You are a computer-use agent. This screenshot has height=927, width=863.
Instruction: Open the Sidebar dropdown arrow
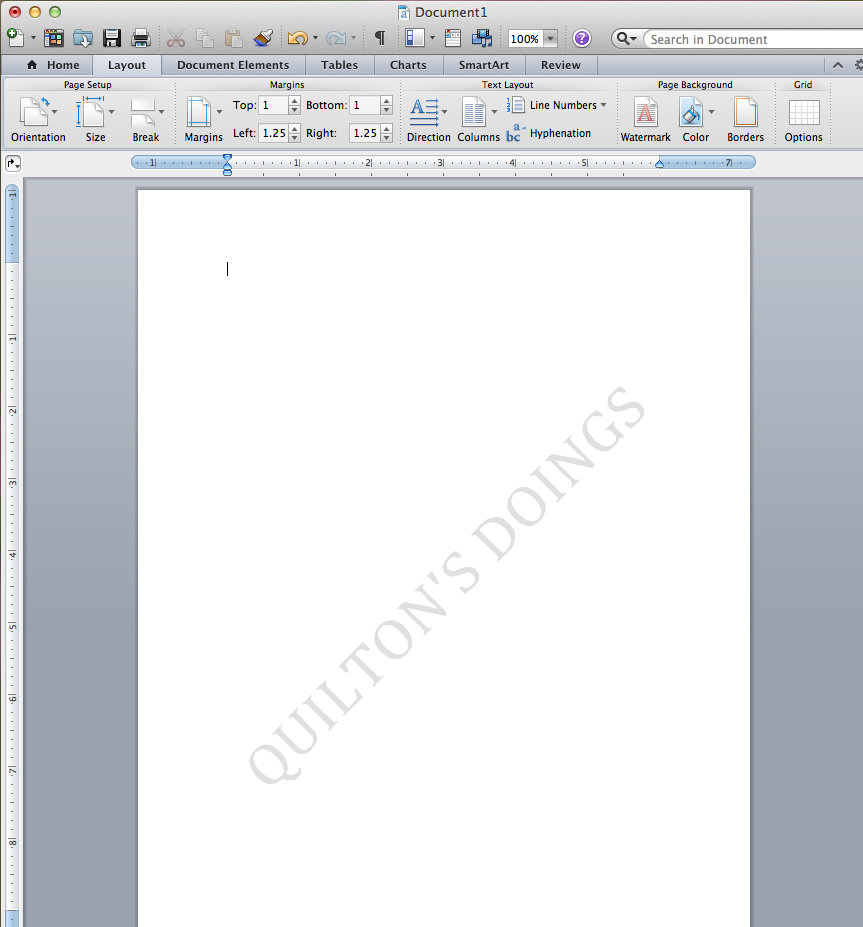pyautogui.click(x=433, y=38)
